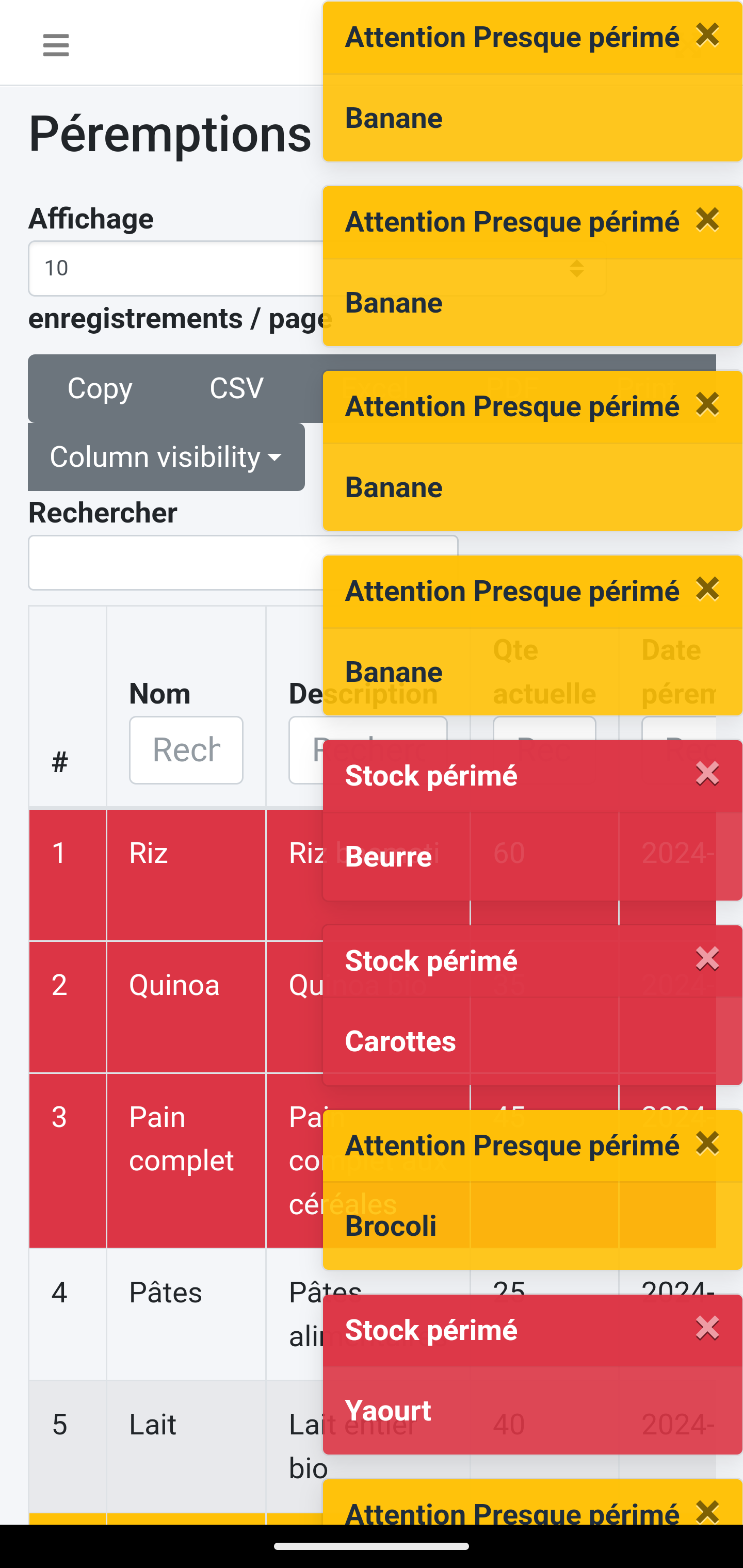The width and height of the screenshot is (743, 1568).
Task: Close the topmost Banane warning toast
Action: point(707,35)
